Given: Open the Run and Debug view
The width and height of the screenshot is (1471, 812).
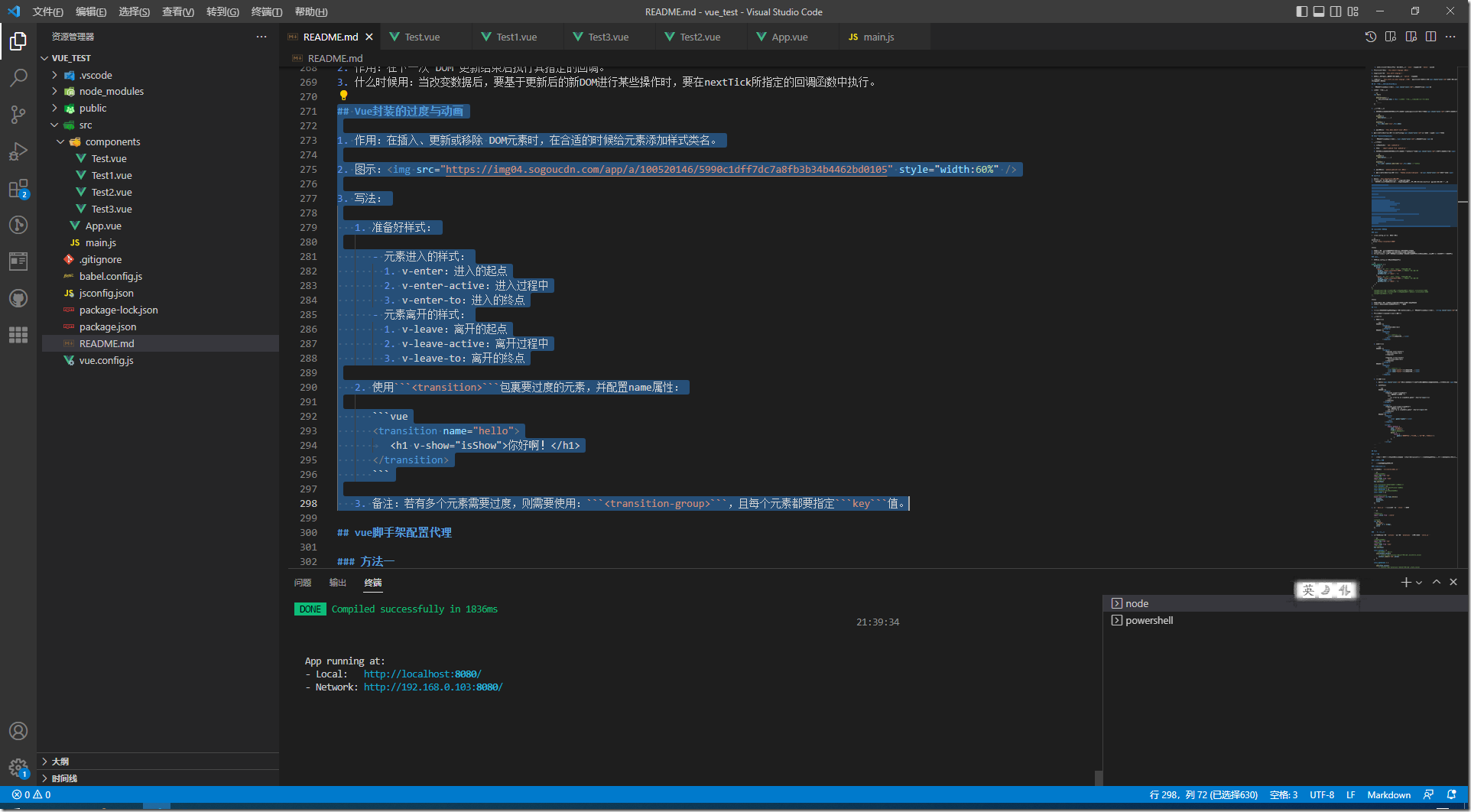Looking at the screenshot, I should pos(18,151).
